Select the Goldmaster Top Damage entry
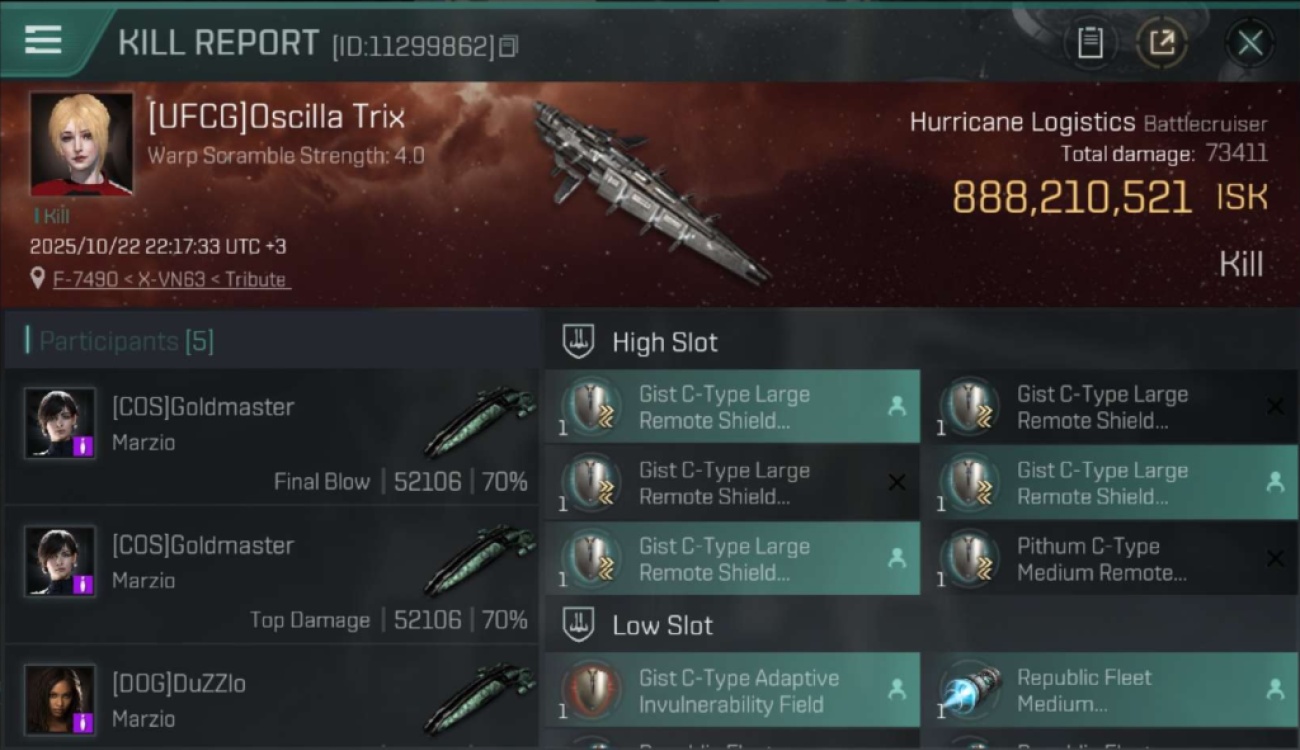This screenshot has height=750, width=1300. pos(271,574)
